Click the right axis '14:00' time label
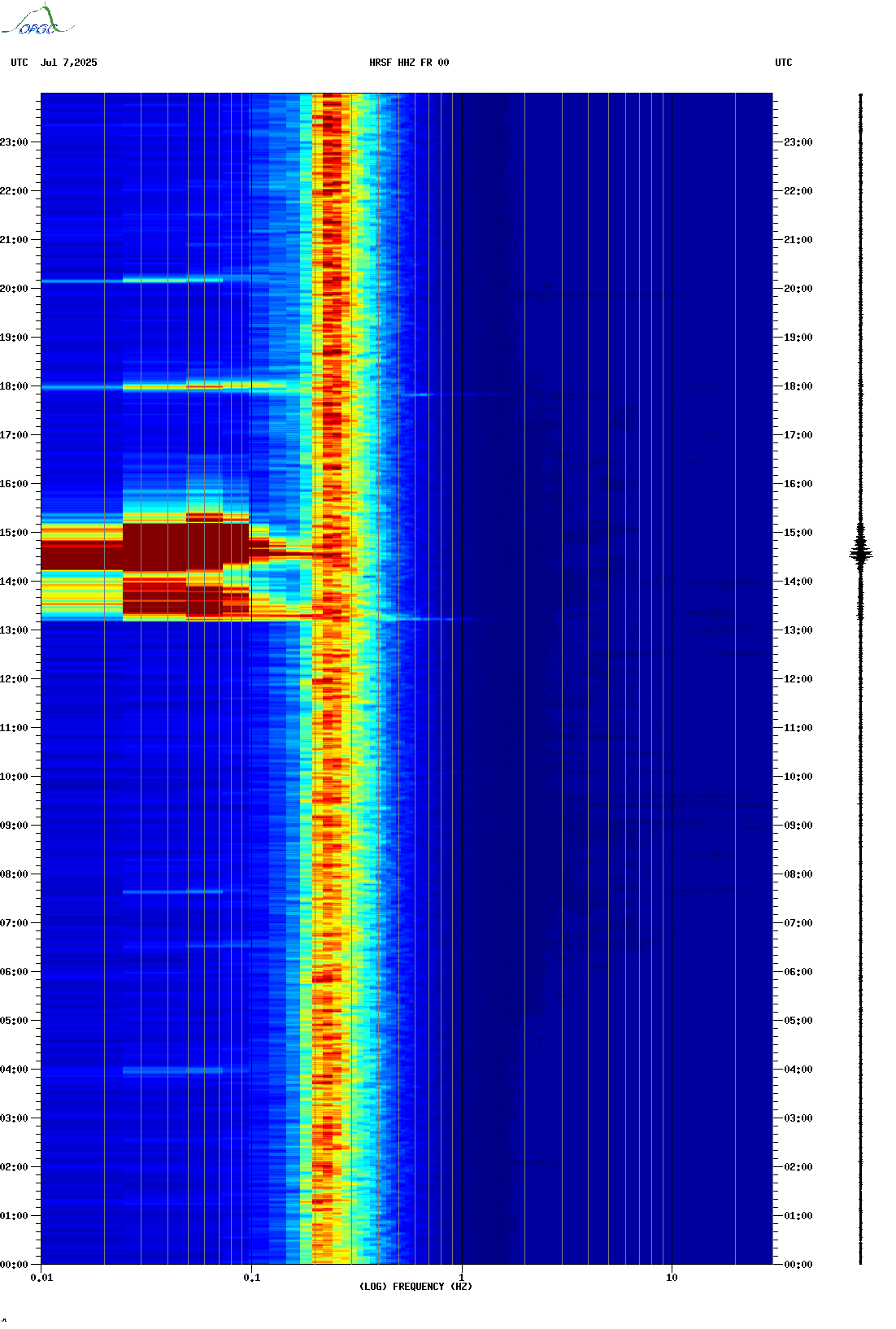The width and height of the screenshot is (896, 1329). pos(798,582)
